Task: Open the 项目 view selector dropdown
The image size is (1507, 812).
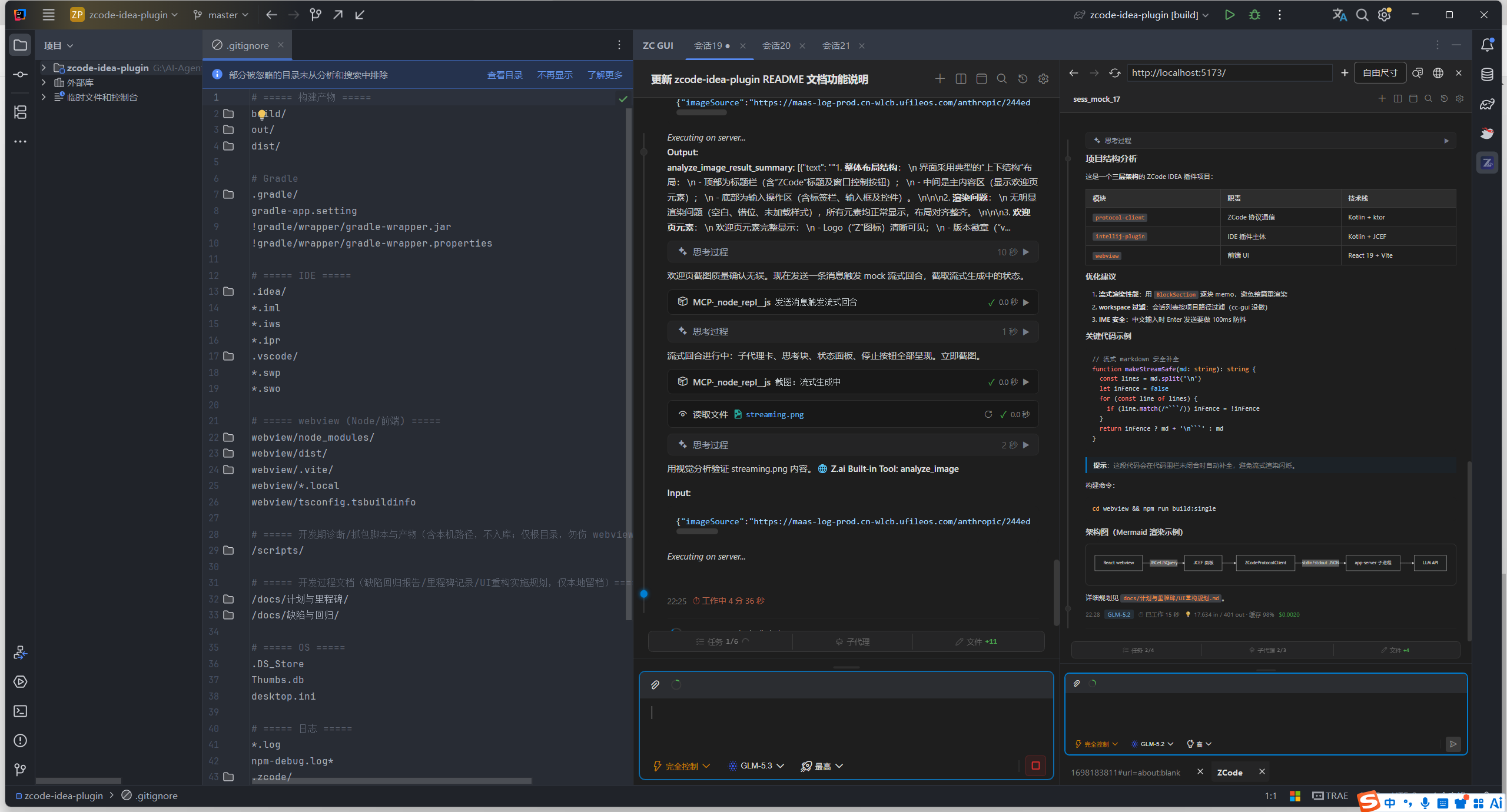Action: pyautogui.click(x=58, y=45)
